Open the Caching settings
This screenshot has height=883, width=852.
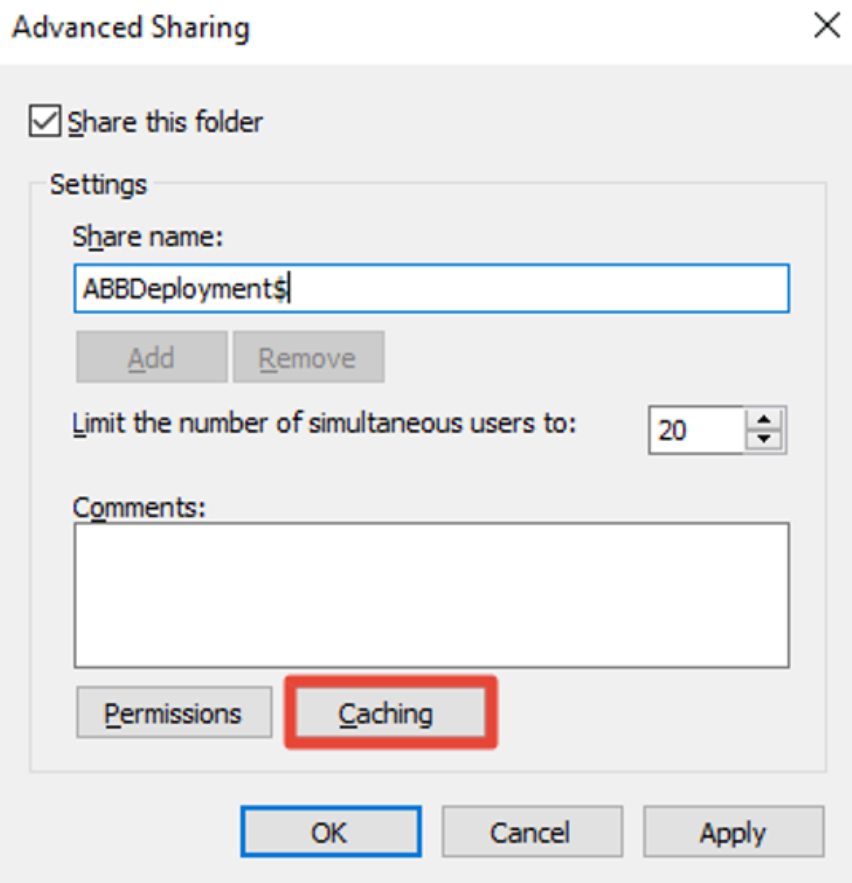[x=390, y=713]
